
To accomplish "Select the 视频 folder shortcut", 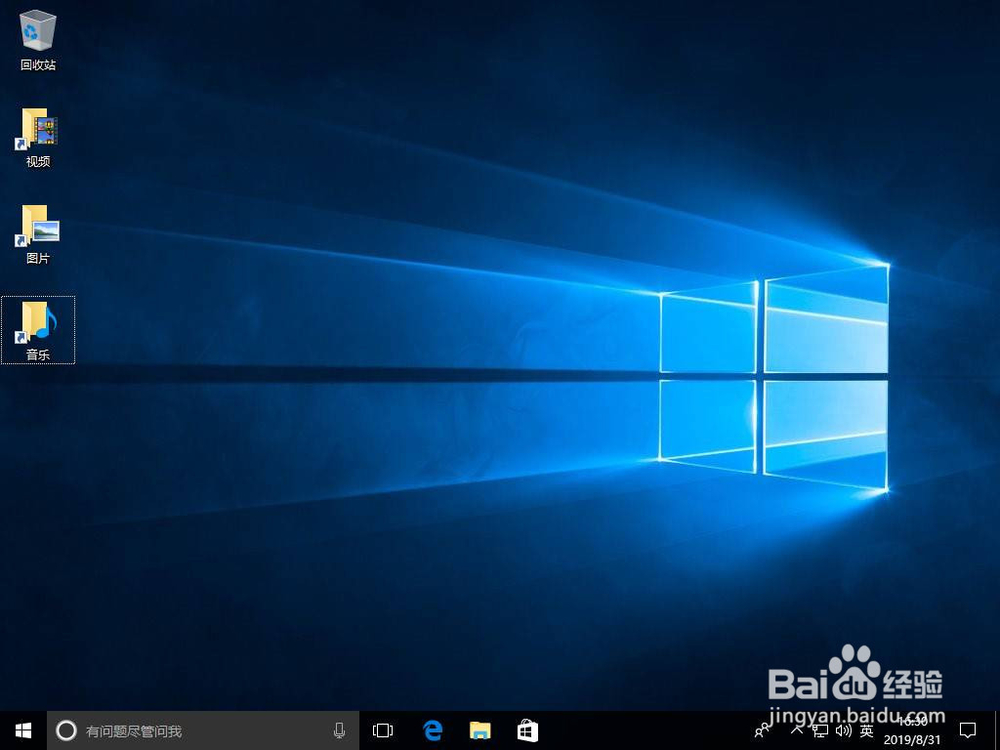I will (38, 137).
